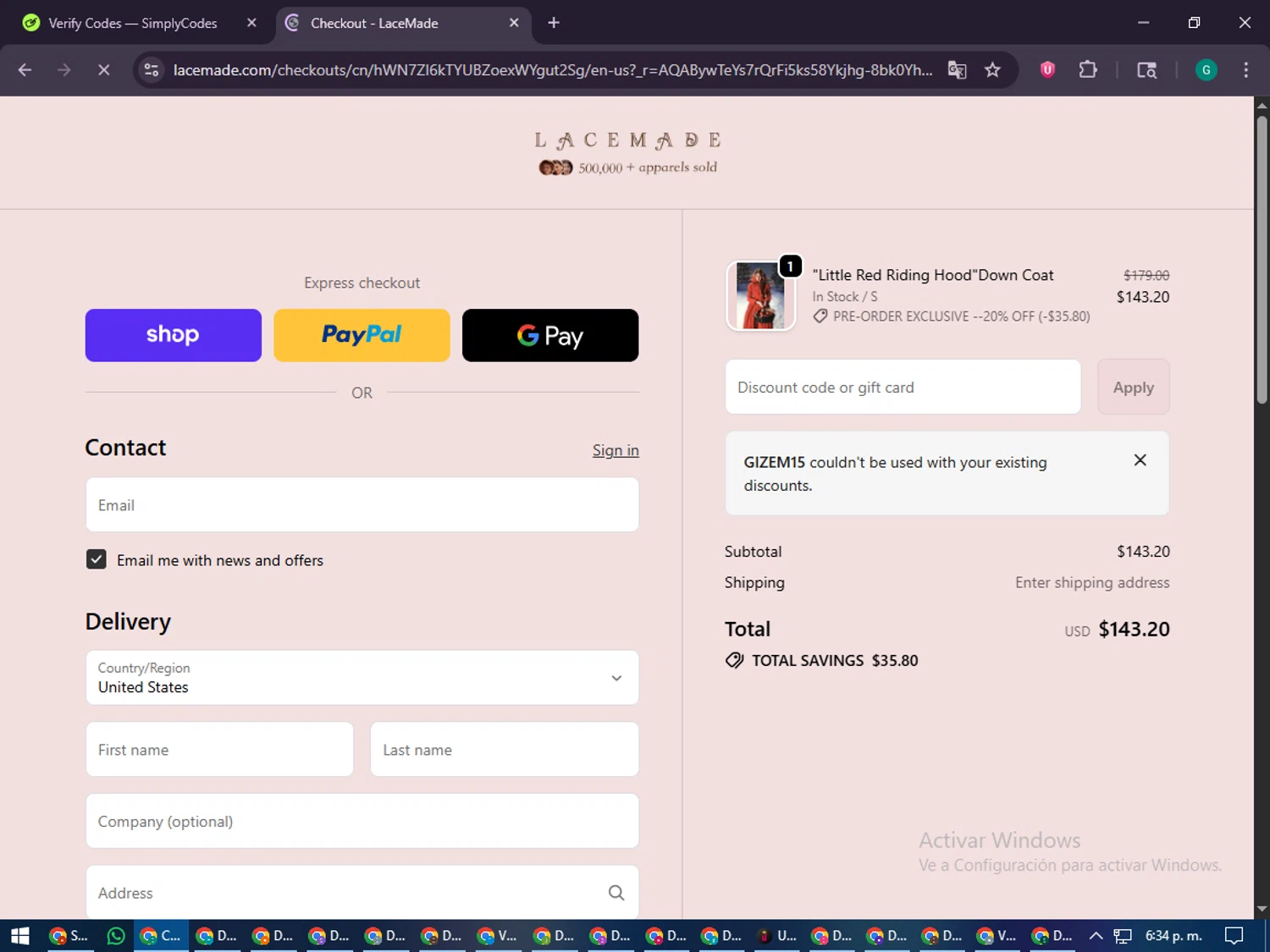Click the Company (optional) field
Viewport: 1270px width, 952px height.
362,821
